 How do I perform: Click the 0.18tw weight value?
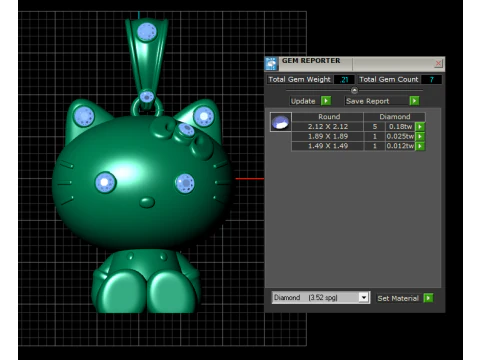tap(400, 127)
